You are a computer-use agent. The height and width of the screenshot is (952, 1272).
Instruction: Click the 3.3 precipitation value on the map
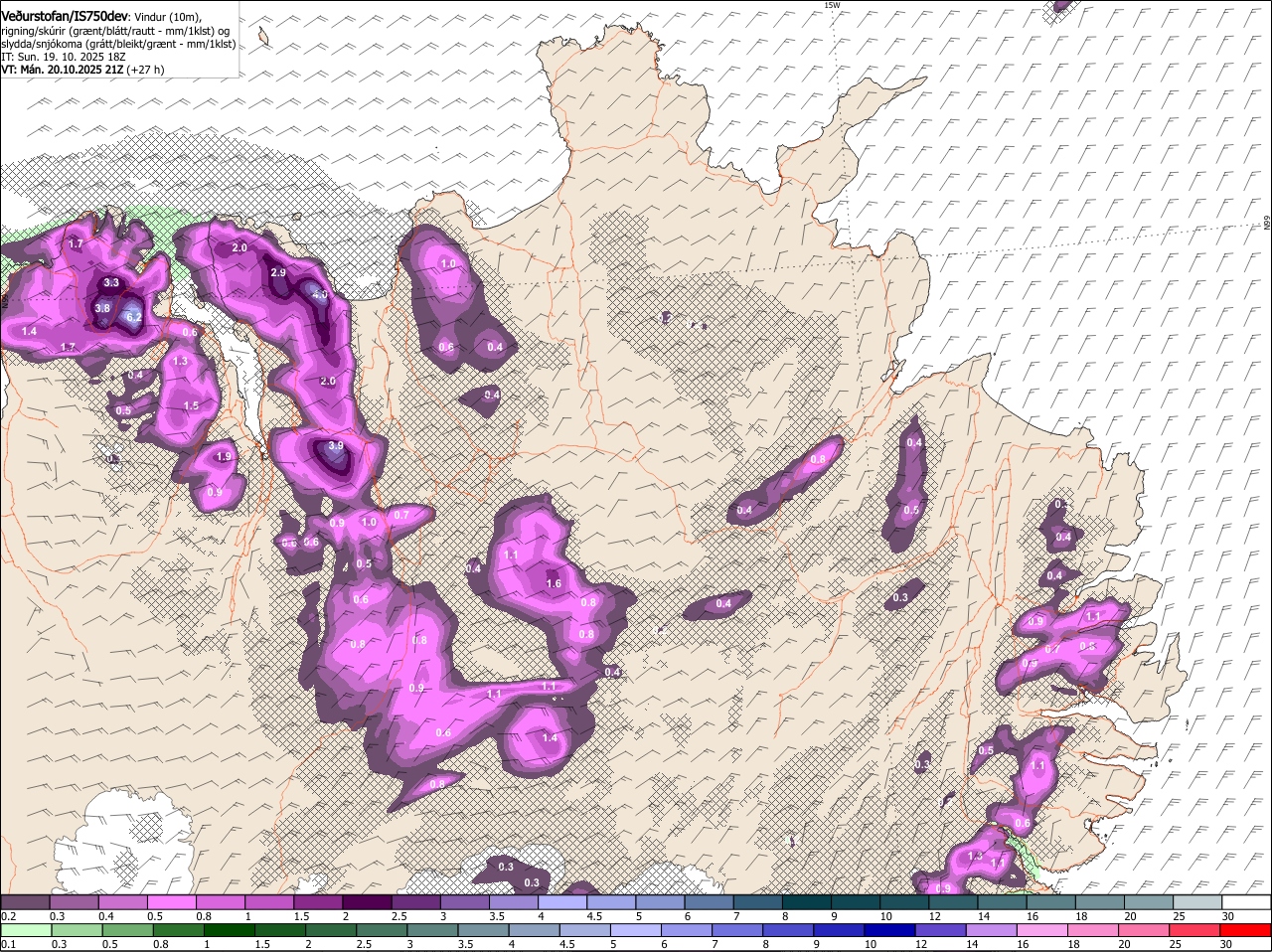111,282
